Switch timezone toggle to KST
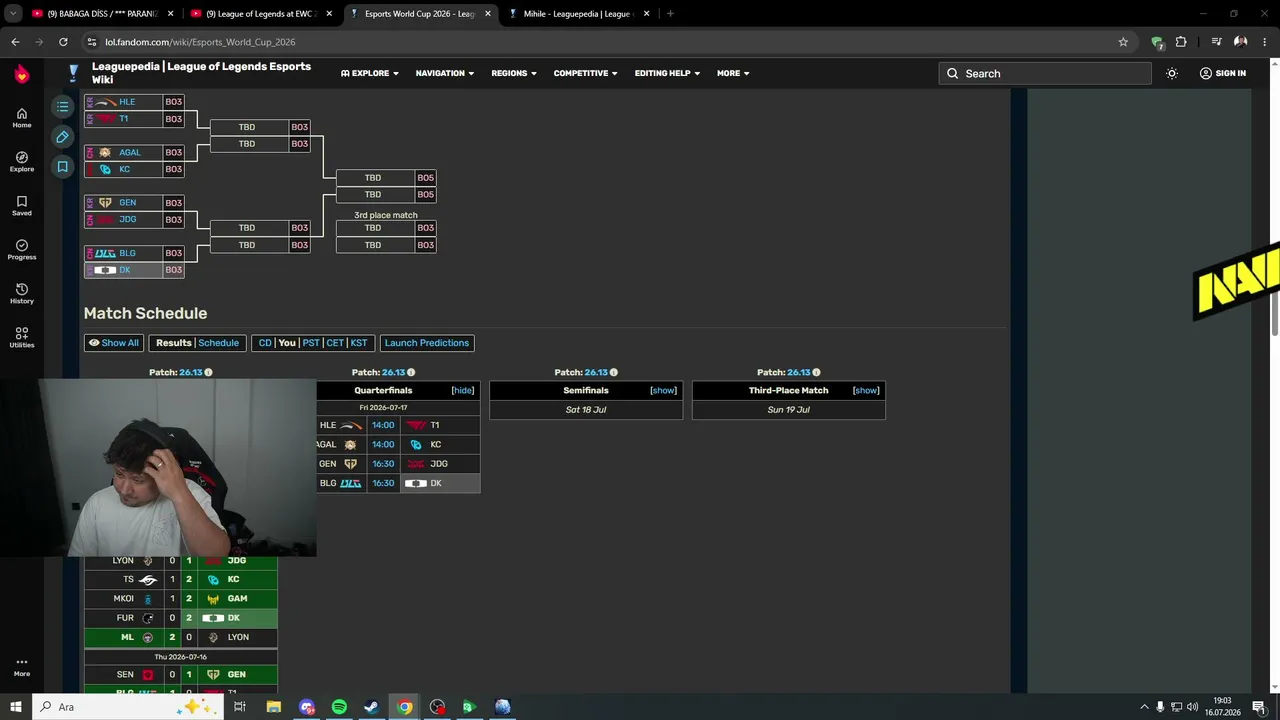1280x720 pixels. 358,343
